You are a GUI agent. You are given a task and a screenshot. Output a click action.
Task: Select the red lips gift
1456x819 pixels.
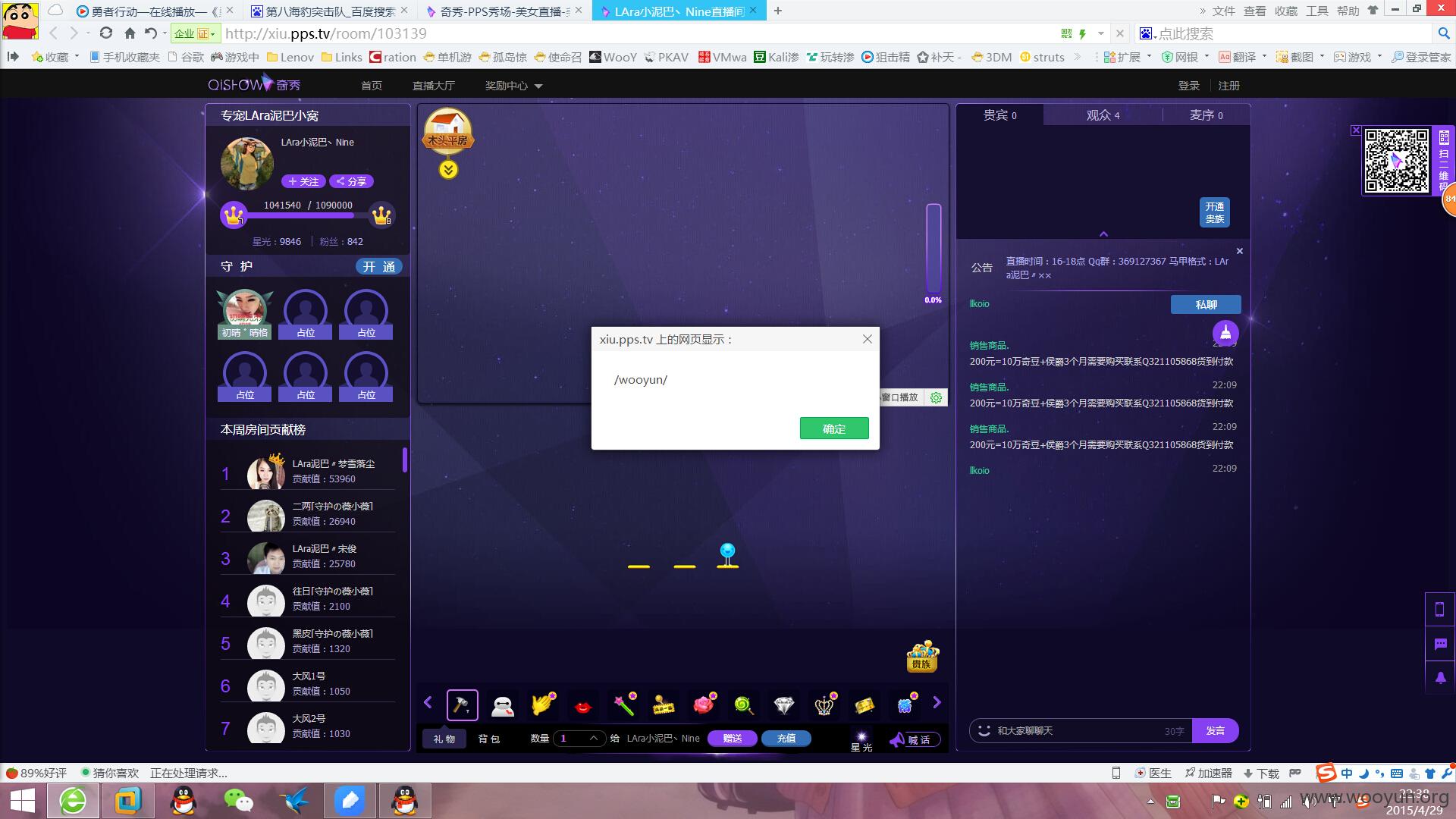[x=582, y=707]
